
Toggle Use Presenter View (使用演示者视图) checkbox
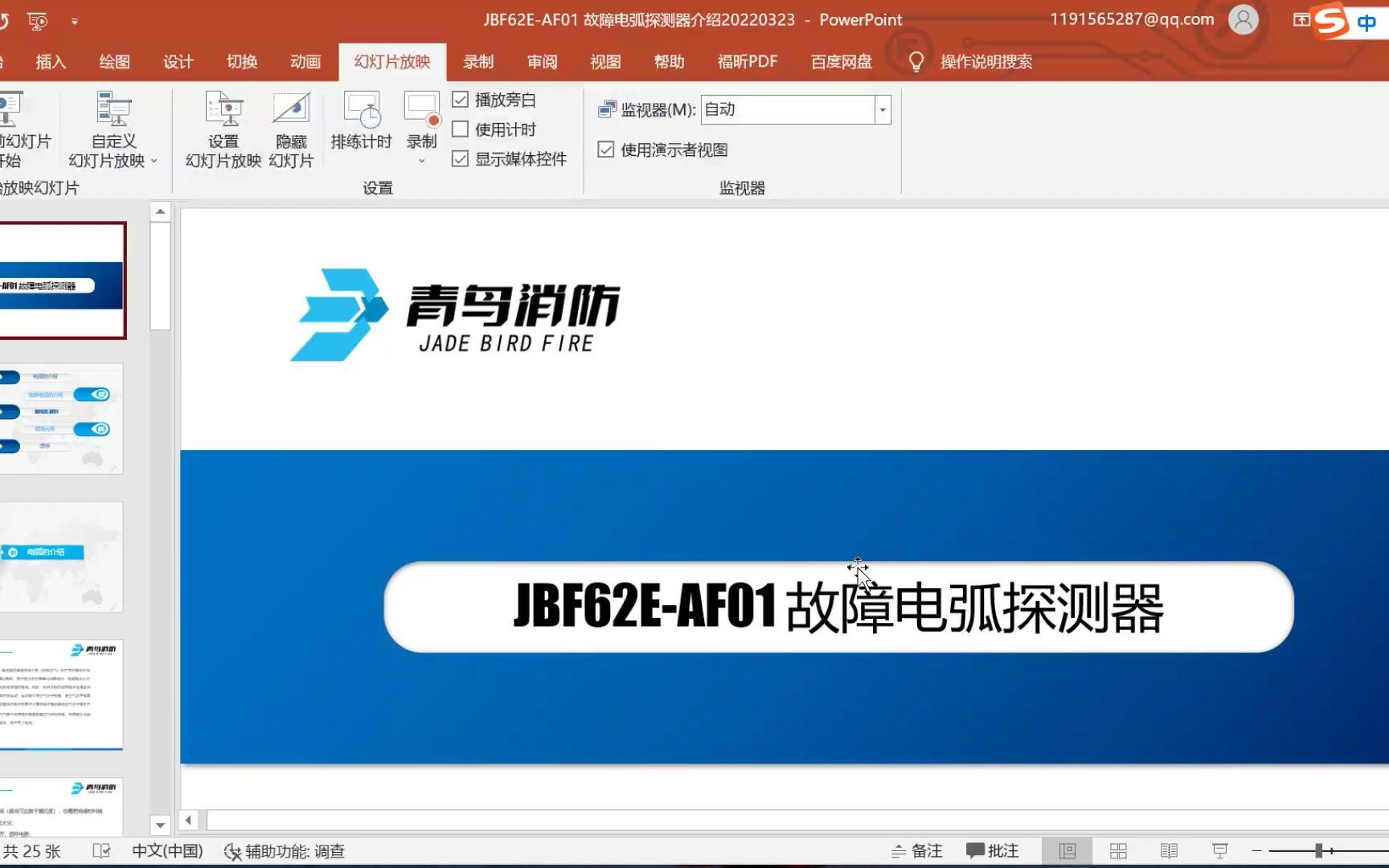coord(606,149)
